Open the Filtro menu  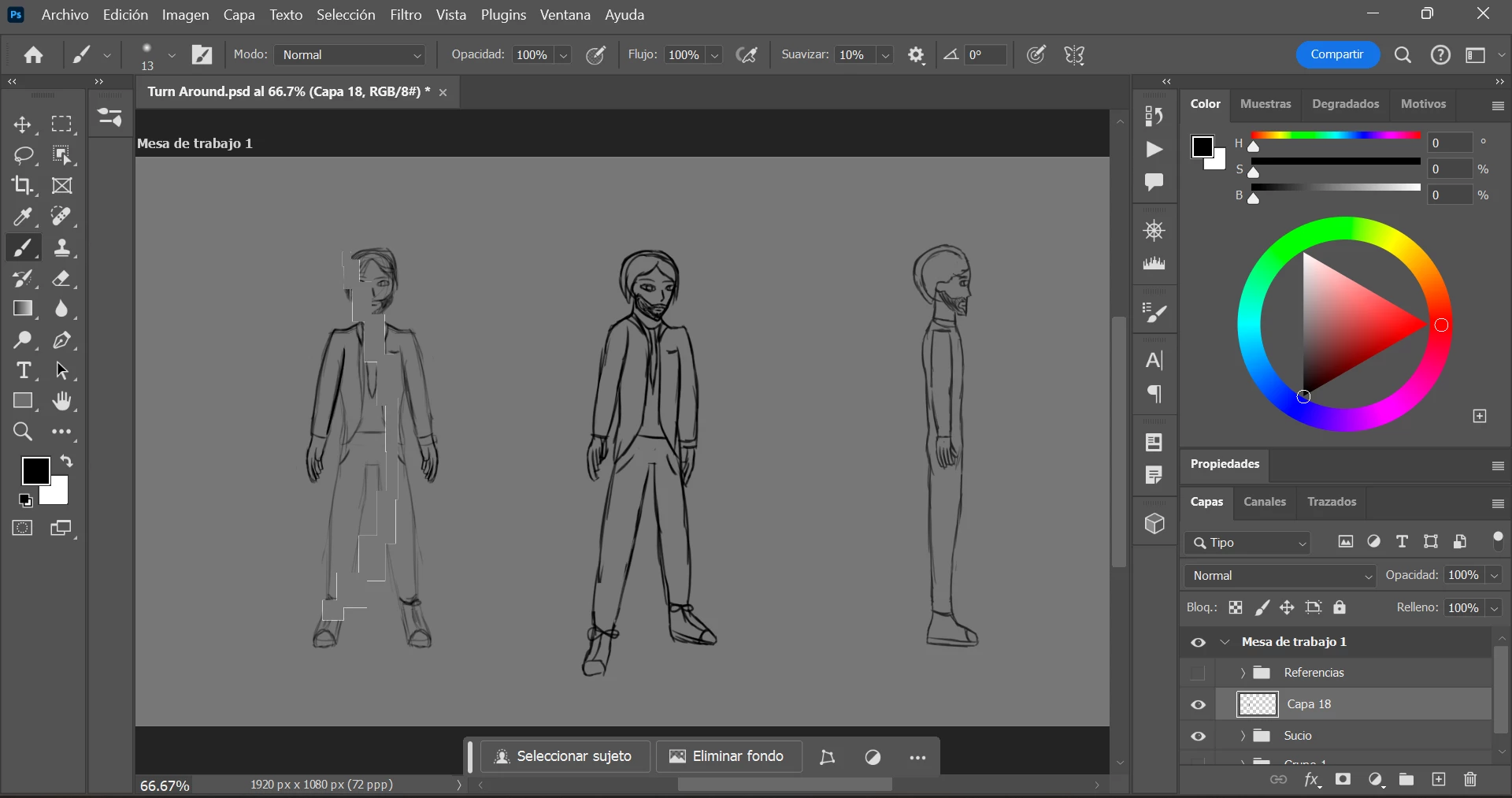click(x=406, y=15)
